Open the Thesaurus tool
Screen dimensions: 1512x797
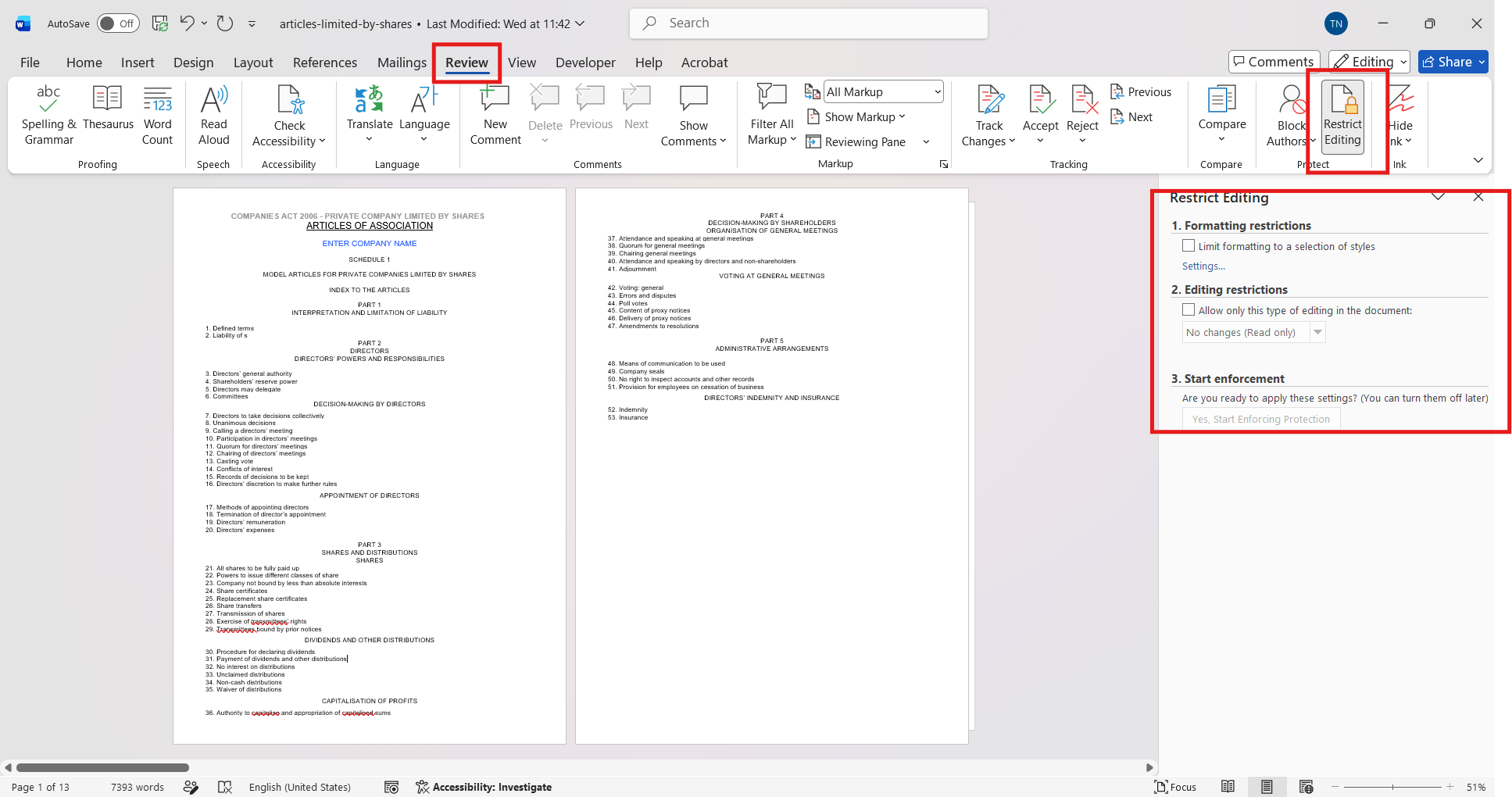point(108,108)
